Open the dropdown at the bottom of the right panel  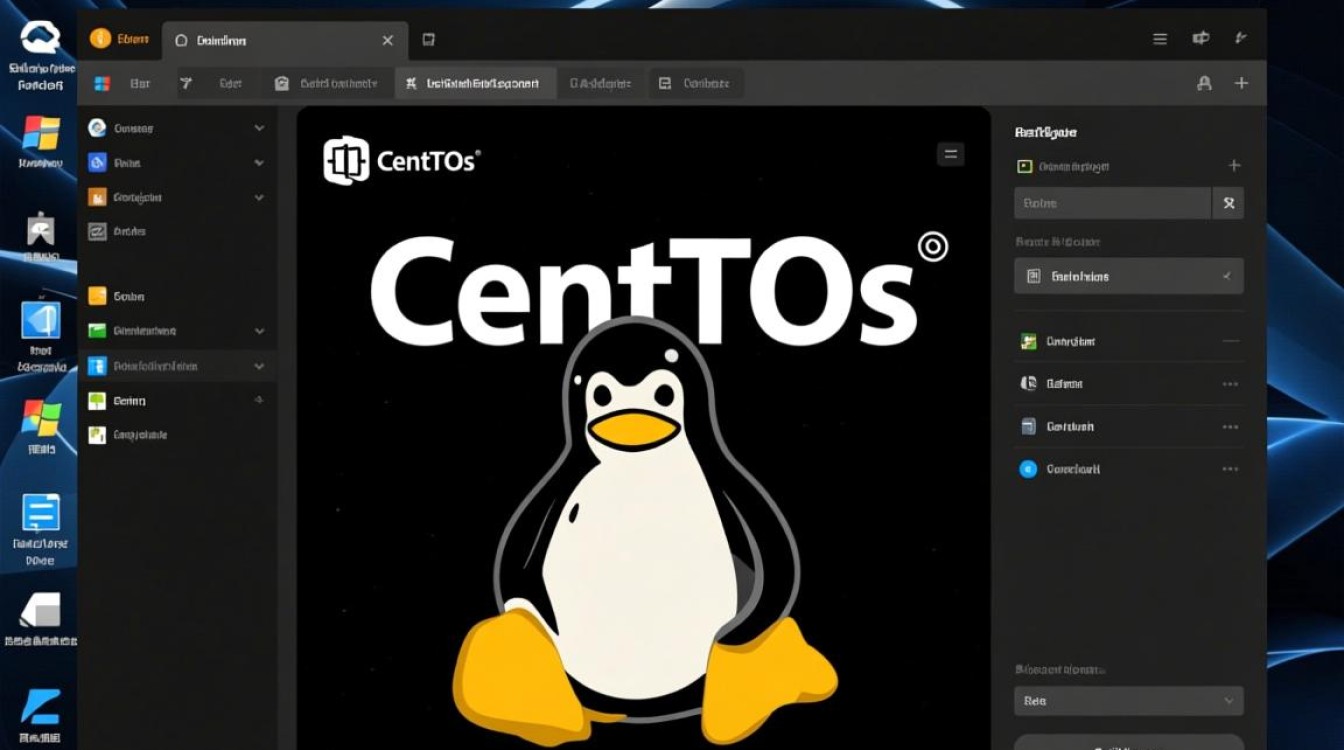(x=1129, y=701)
